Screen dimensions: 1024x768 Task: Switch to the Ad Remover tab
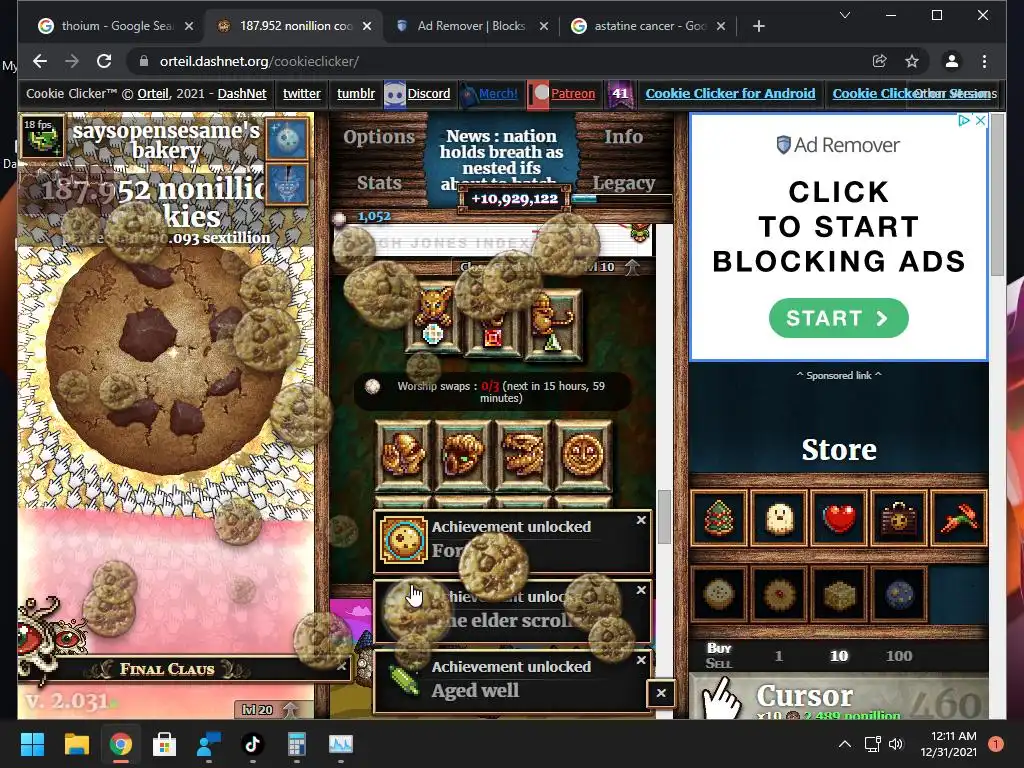point(470,26)
